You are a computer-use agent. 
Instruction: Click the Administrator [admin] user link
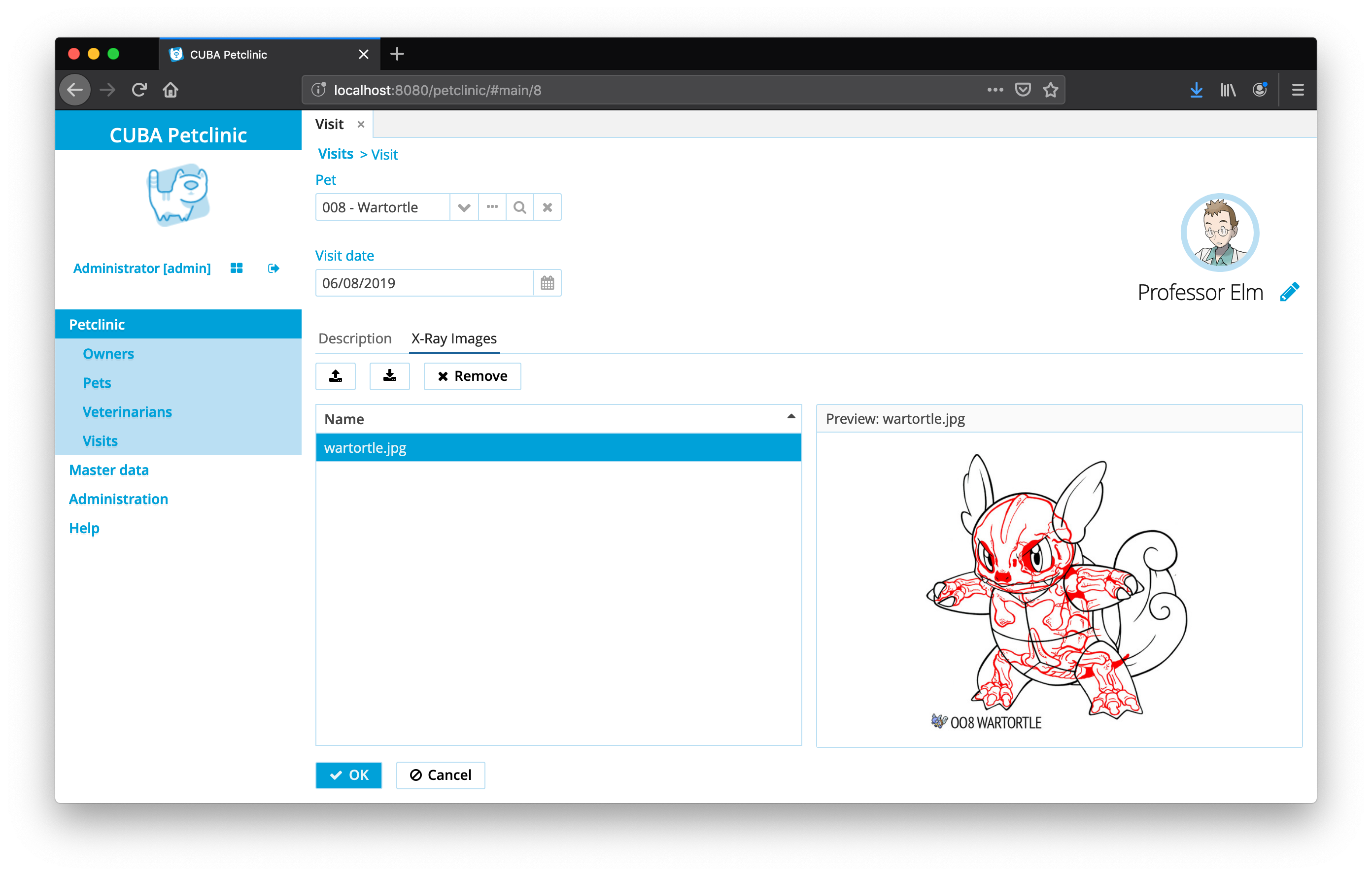pyautogui.click(x=142, y=268)
